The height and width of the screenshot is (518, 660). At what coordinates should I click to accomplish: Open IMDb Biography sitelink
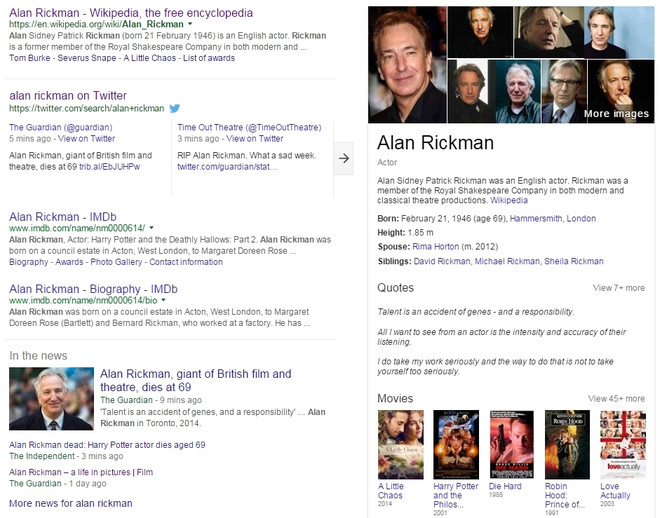click(29, 262)
